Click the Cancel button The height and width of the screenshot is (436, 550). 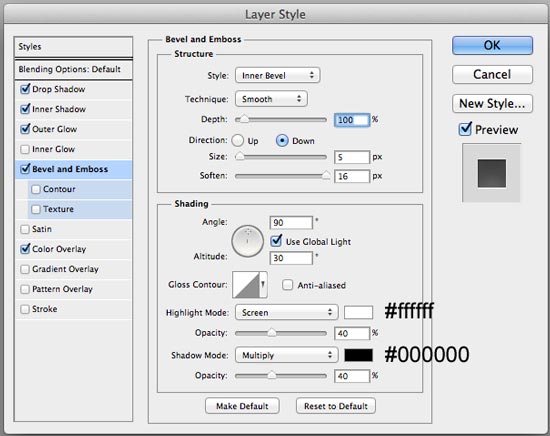[x=492, y=74]
